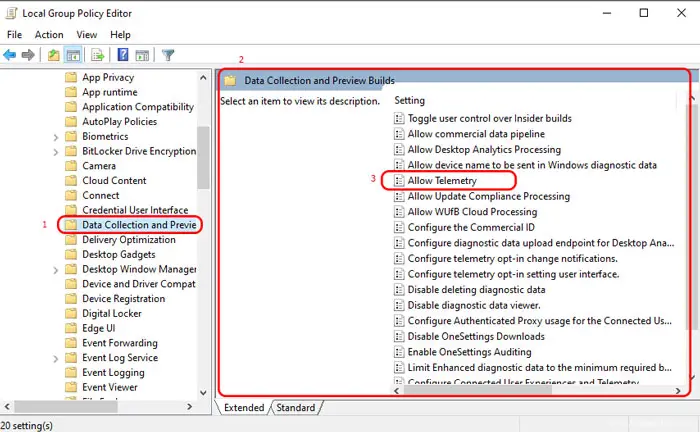The image size is (700, 432).
Task: Click policy icon beside Allow commercial data pipeline
Action: [399, 134]
